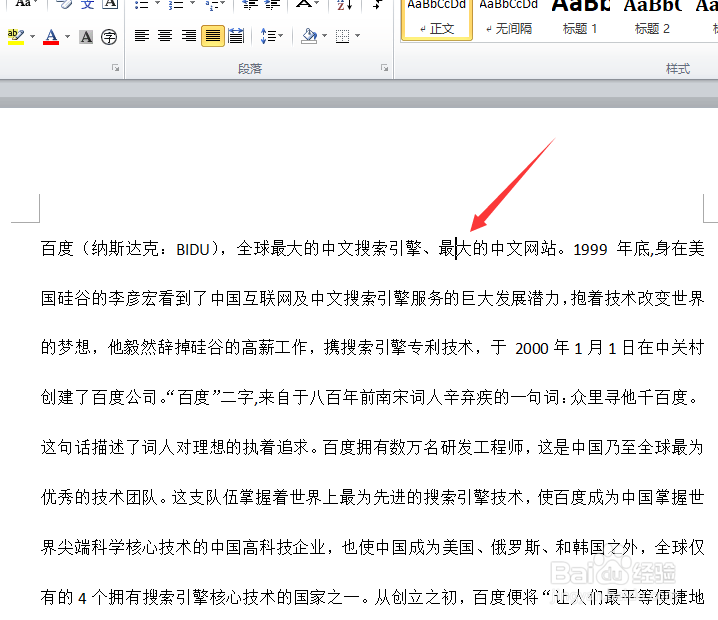
Task: Toggle the character border A button
Action: point(110,5)
